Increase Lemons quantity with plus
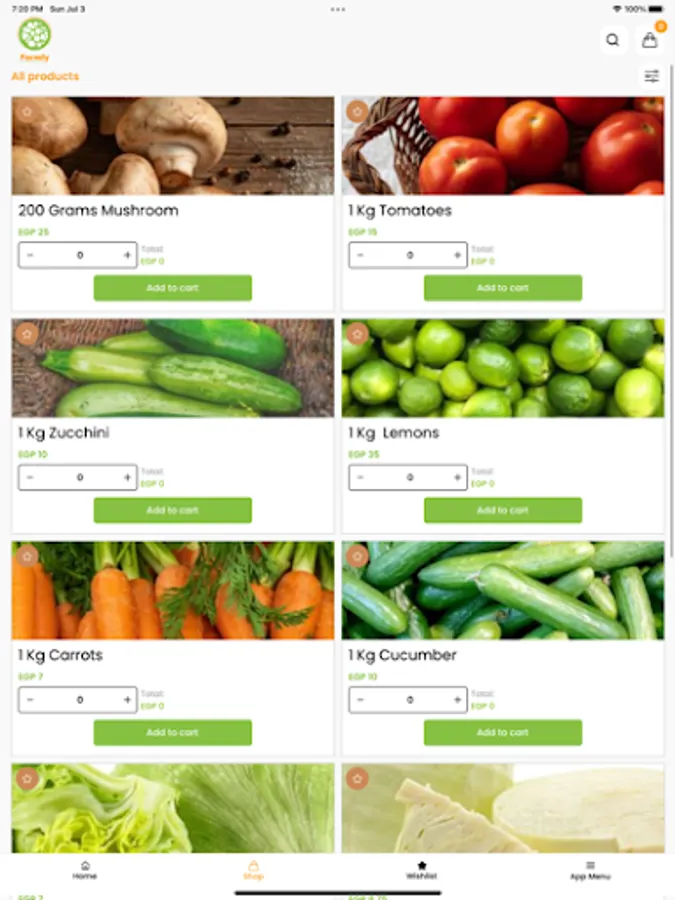Screen dimensions: 675x900 pyautogui.click(x=457, y=477)
